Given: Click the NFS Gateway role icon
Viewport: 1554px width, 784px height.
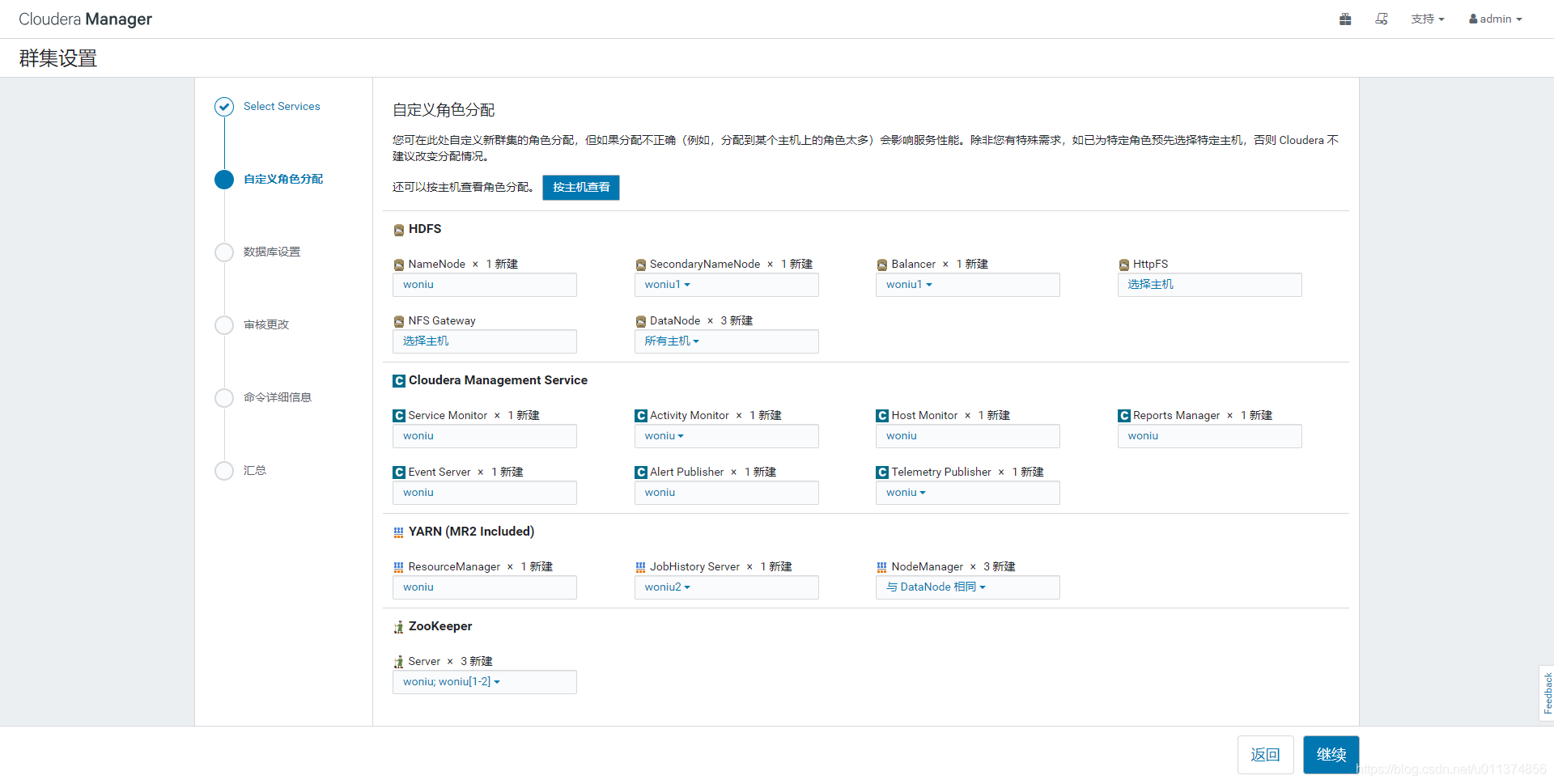Looking at the screenshot, I should click(399, 321).
